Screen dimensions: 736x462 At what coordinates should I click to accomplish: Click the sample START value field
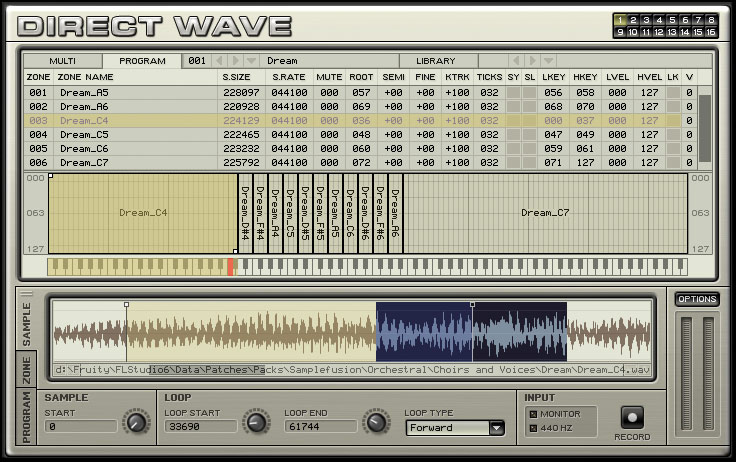pos(81,426)
